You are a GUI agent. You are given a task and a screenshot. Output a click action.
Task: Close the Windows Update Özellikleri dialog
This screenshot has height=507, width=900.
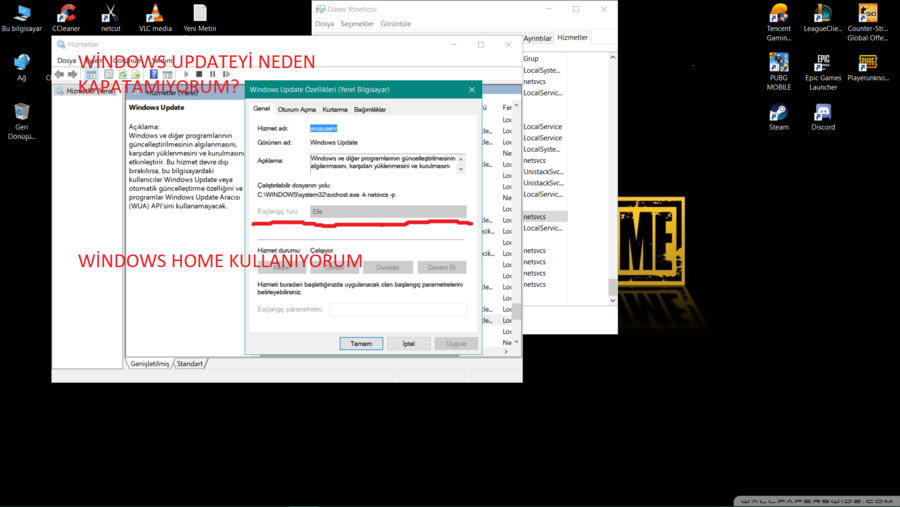[472, 90]
